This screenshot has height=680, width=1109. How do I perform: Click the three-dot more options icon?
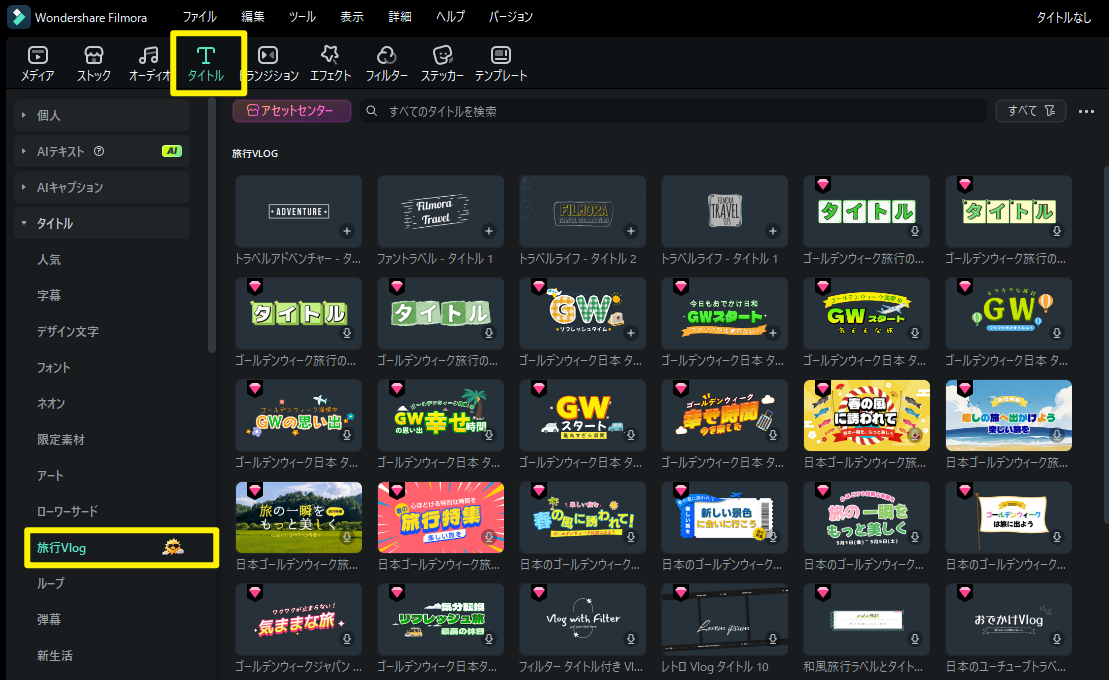[1087, 111]
